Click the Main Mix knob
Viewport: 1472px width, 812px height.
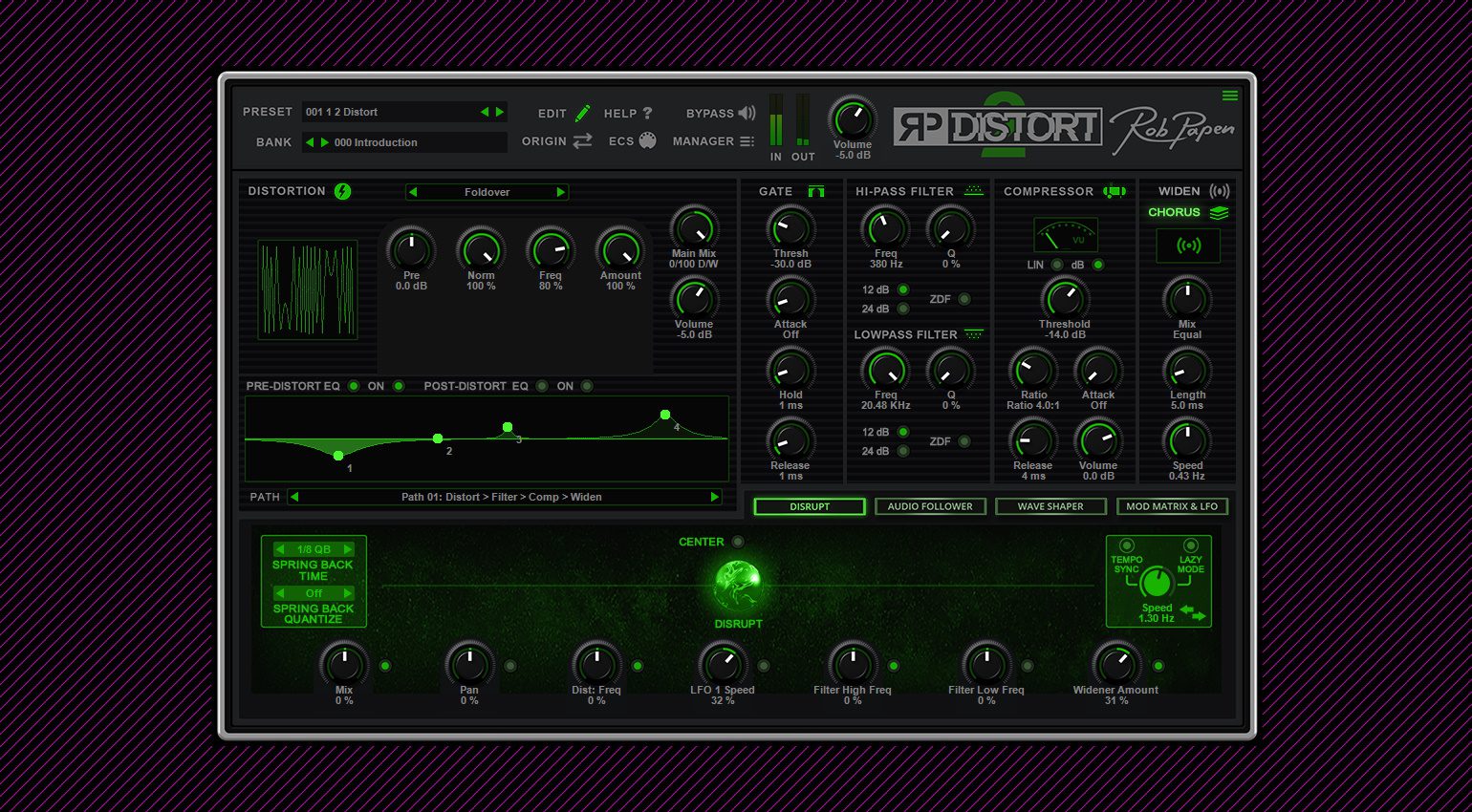(694, 227)
